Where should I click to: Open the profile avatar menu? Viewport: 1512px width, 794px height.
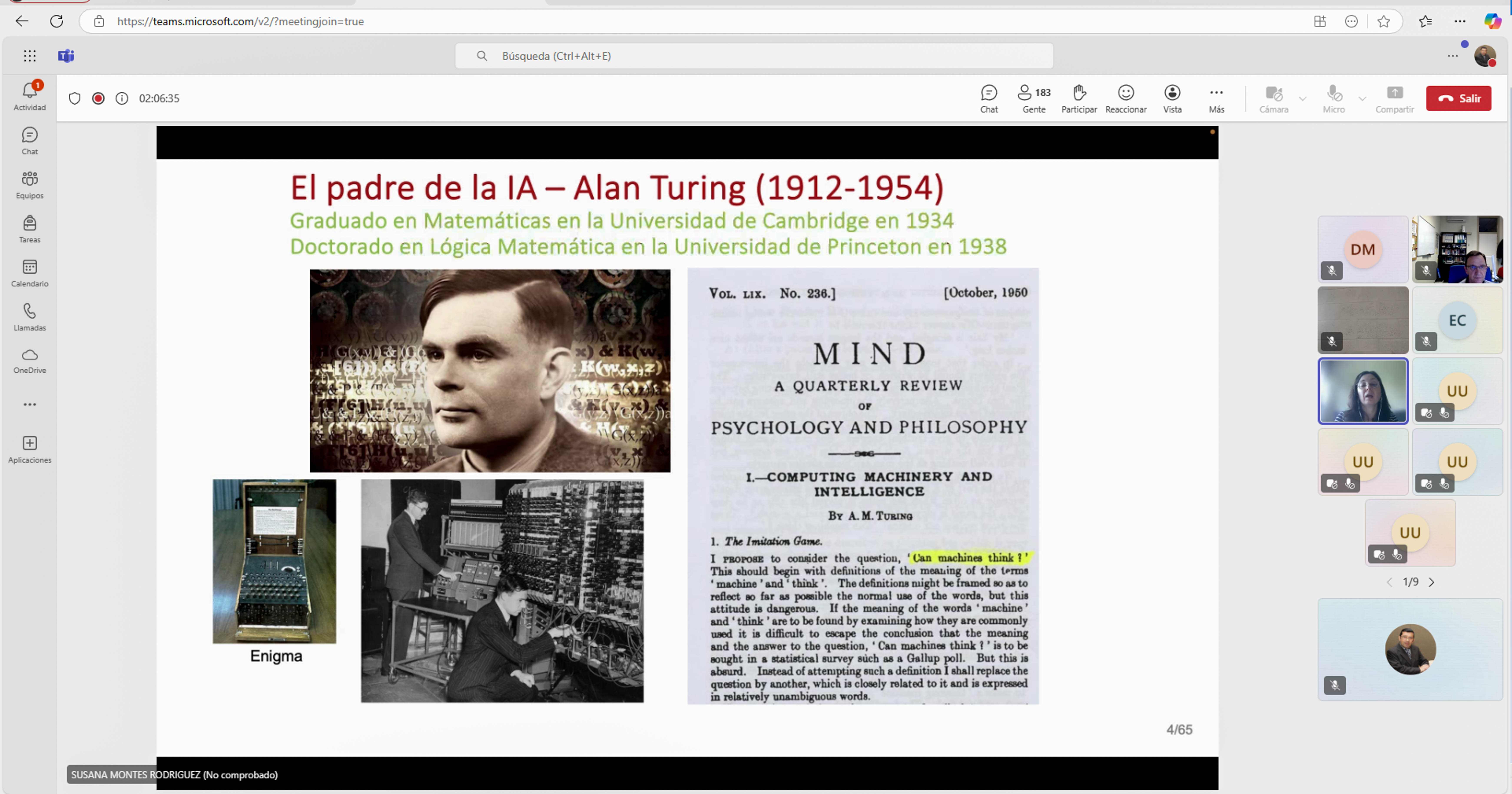point(1485,56)
